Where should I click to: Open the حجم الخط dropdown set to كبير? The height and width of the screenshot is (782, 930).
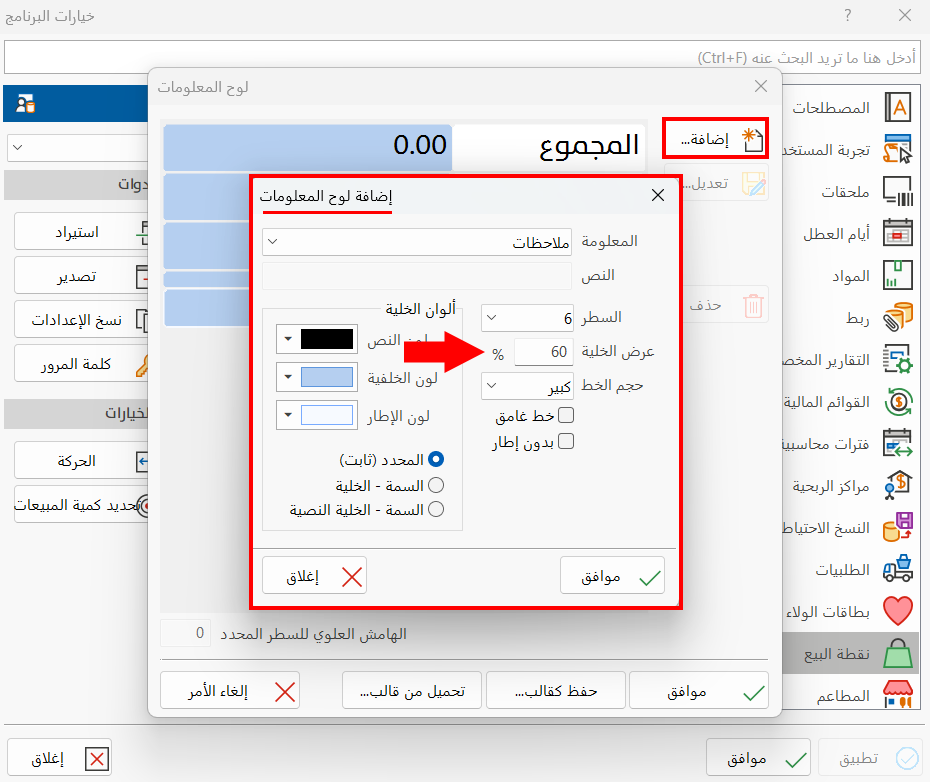527,386
